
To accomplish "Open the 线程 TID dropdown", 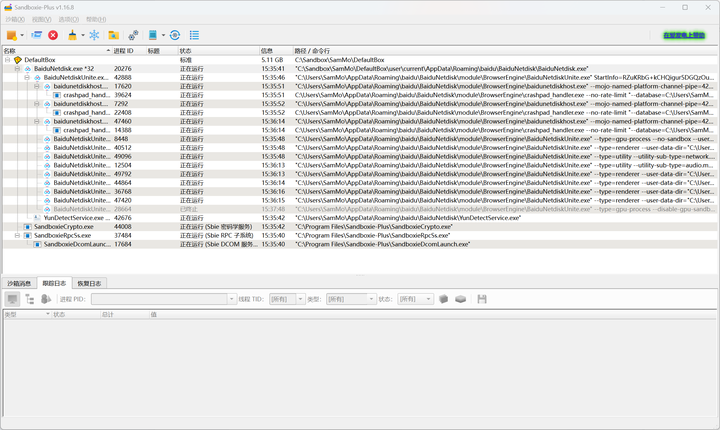I will [x=287, y=299].
